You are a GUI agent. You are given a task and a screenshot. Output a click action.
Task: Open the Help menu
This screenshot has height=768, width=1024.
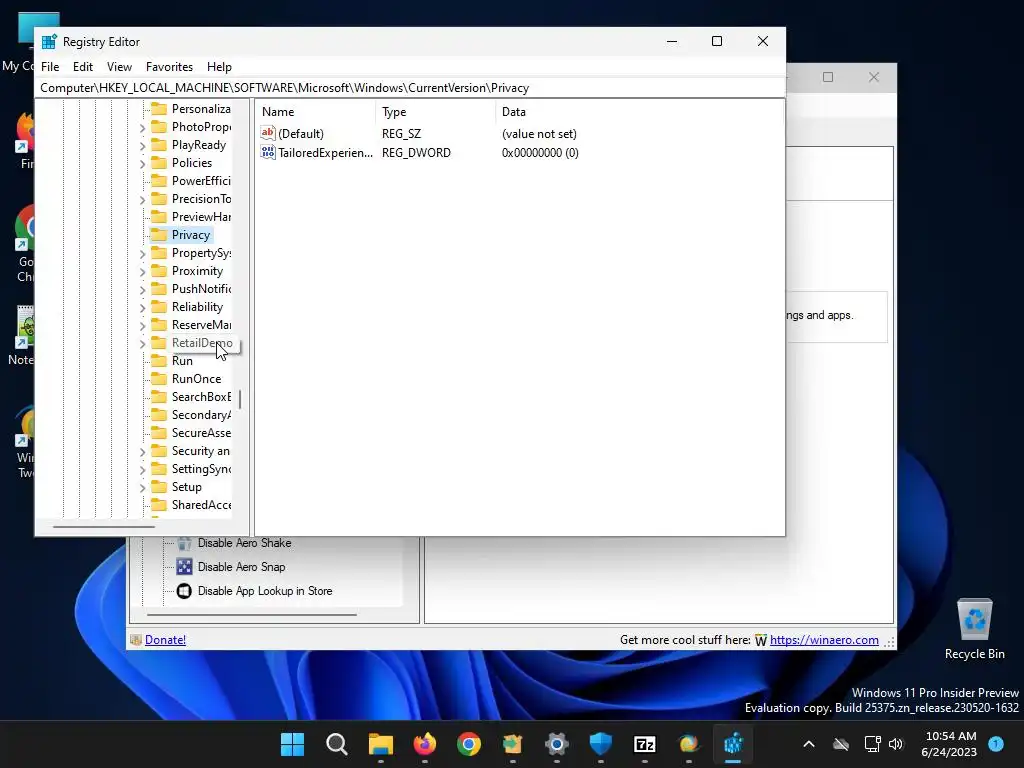219,67
